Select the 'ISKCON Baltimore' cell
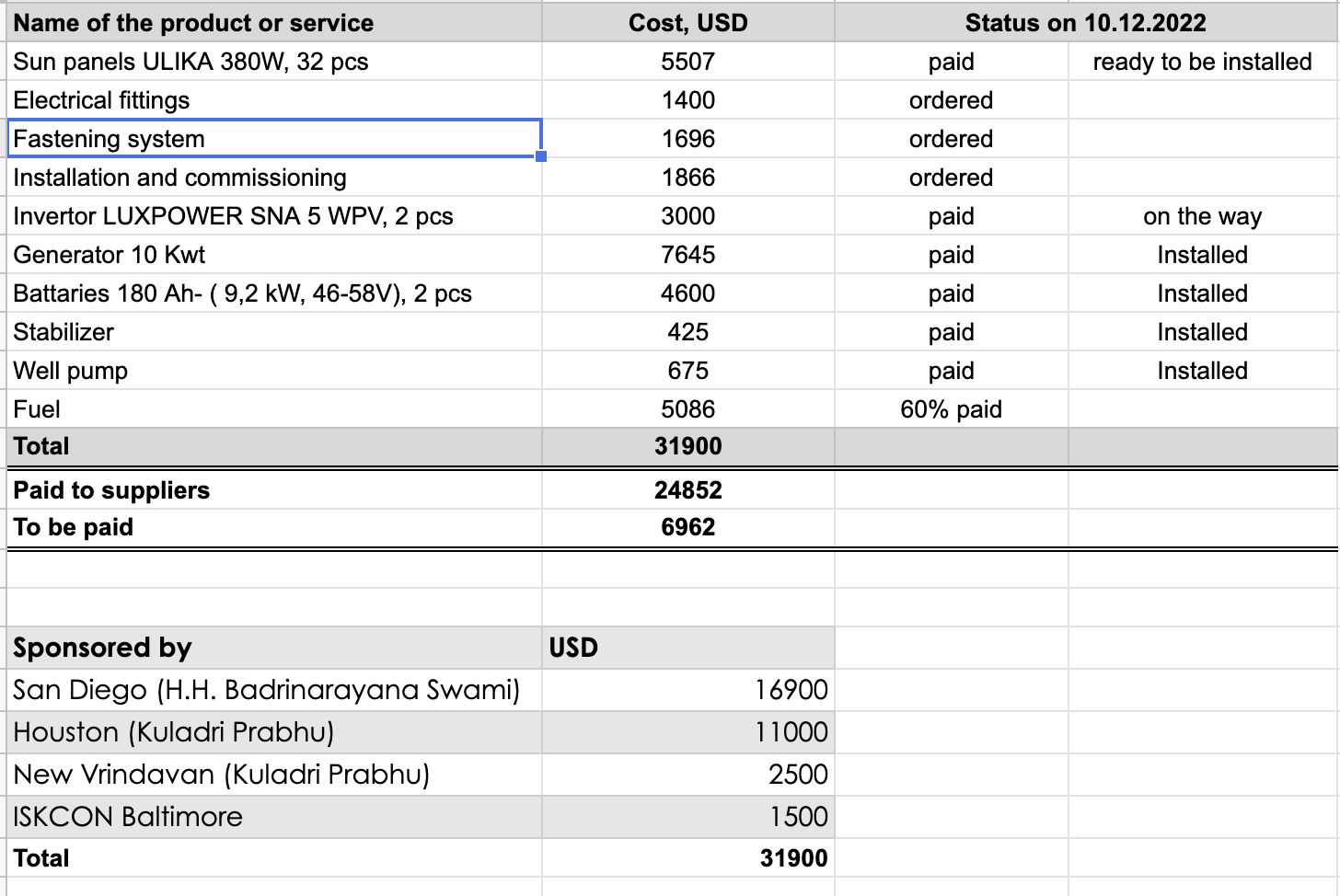Image resolution: width=1340 pixels, height=896 pixels. pos(274,817)
